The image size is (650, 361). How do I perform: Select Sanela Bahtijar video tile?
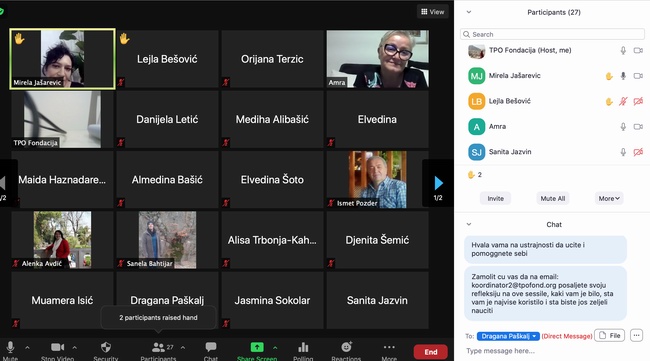(x=167, y=240)
